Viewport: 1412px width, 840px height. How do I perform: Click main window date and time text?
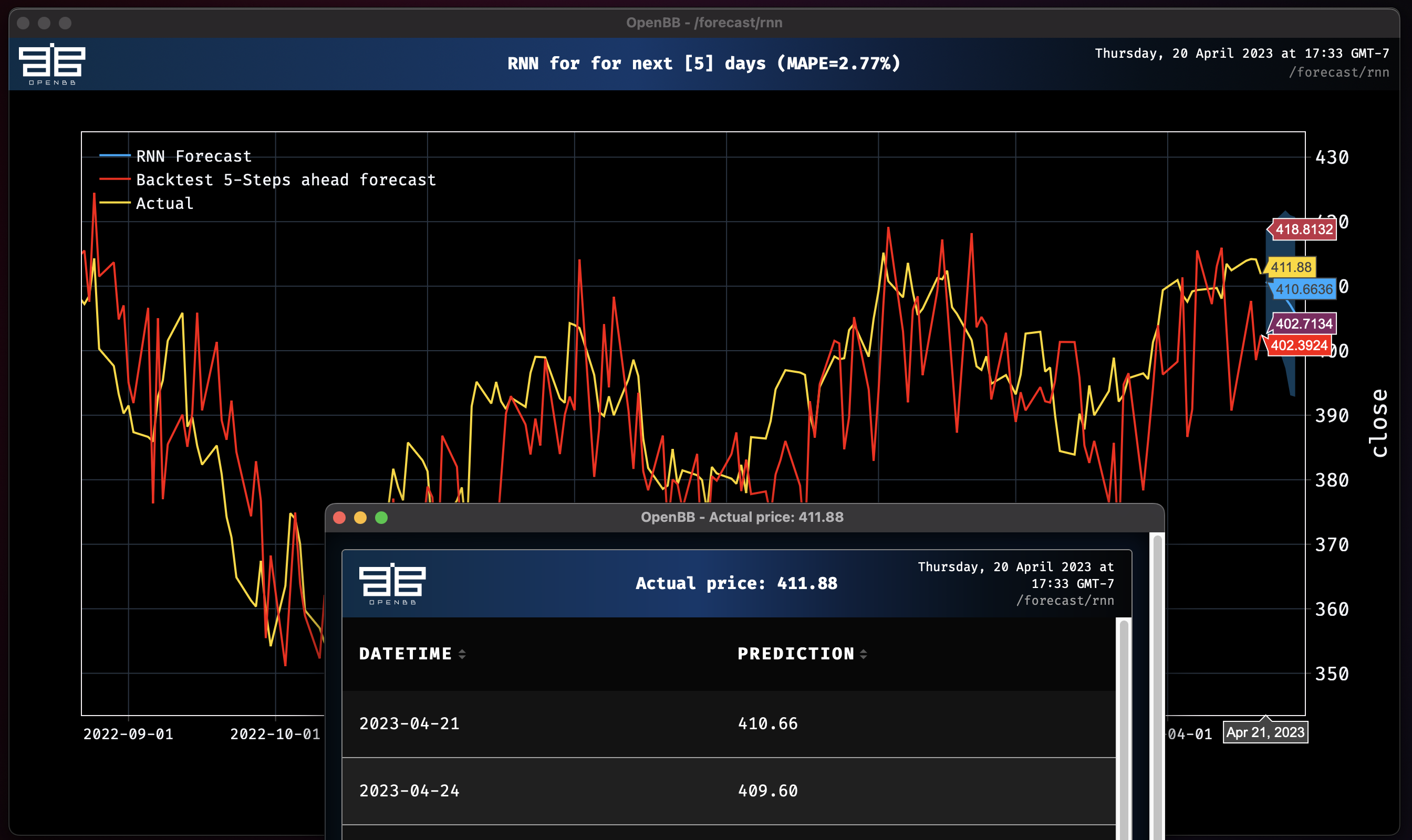(x=1241, y=53)
